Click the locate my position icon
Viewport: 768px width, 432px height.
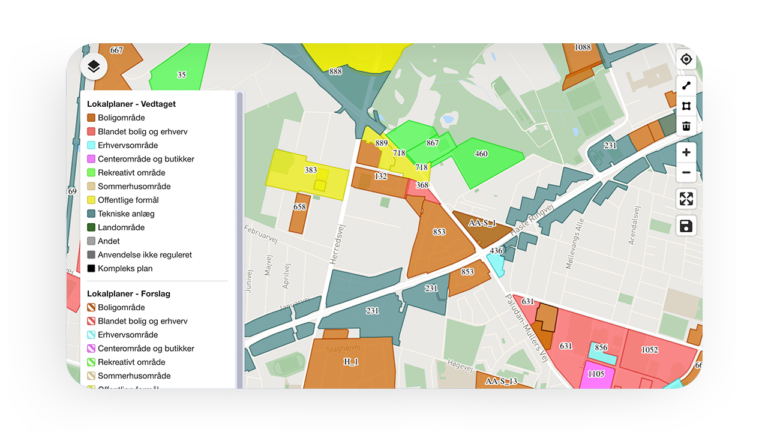click(686, 59)
